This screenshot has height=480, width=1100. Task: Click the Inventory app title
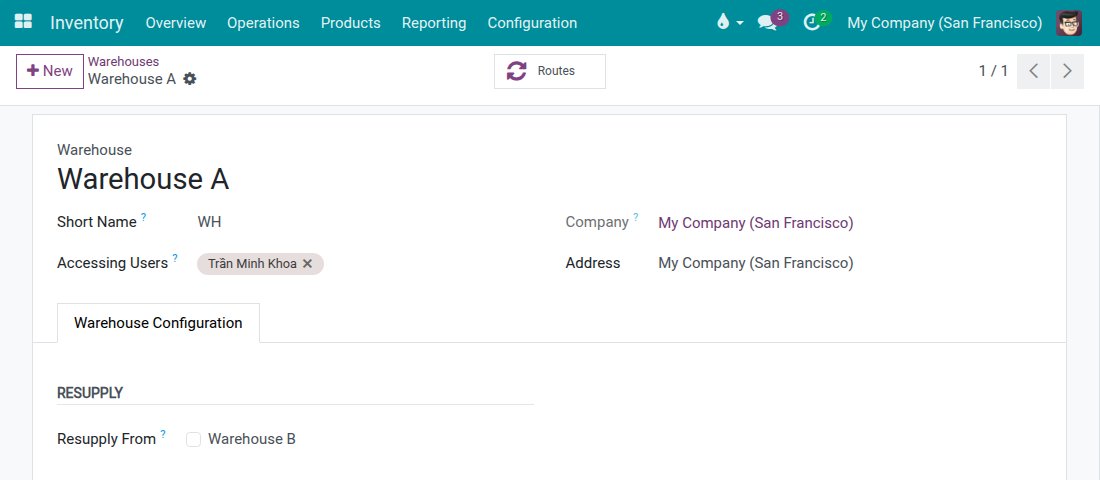(x=87, y=23)
